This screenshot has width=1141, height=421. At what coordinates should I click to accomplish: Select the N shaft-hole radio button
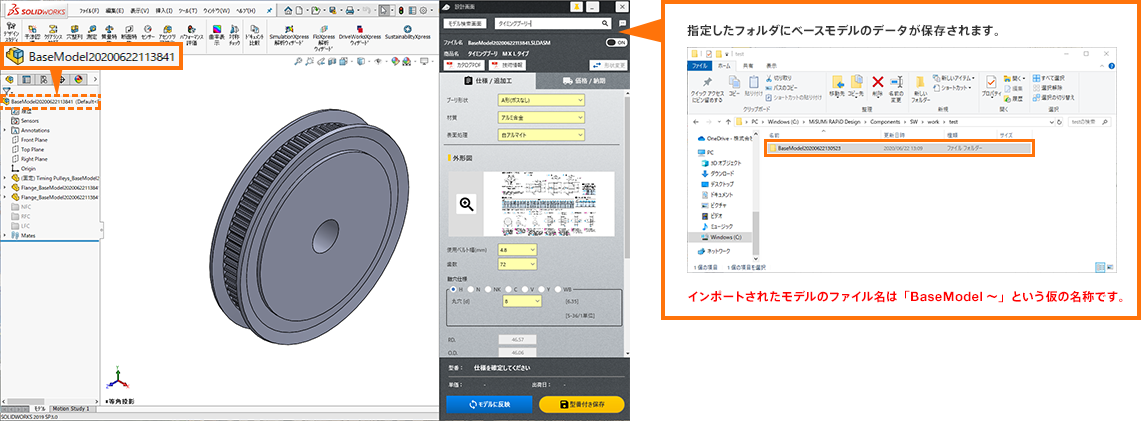point(470,289)
